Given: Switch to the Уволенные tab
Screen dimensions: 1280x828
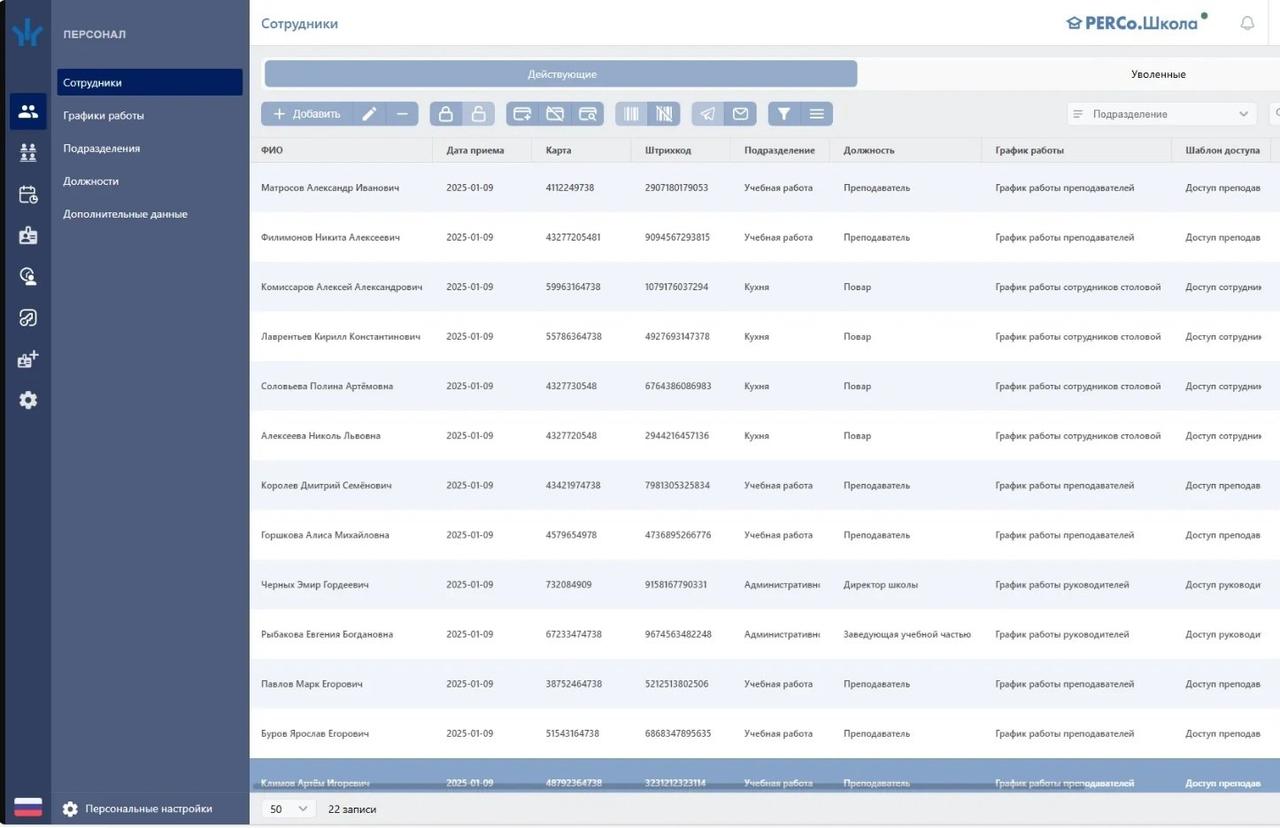Looking at the screenshot, I should pos(1158,74).
